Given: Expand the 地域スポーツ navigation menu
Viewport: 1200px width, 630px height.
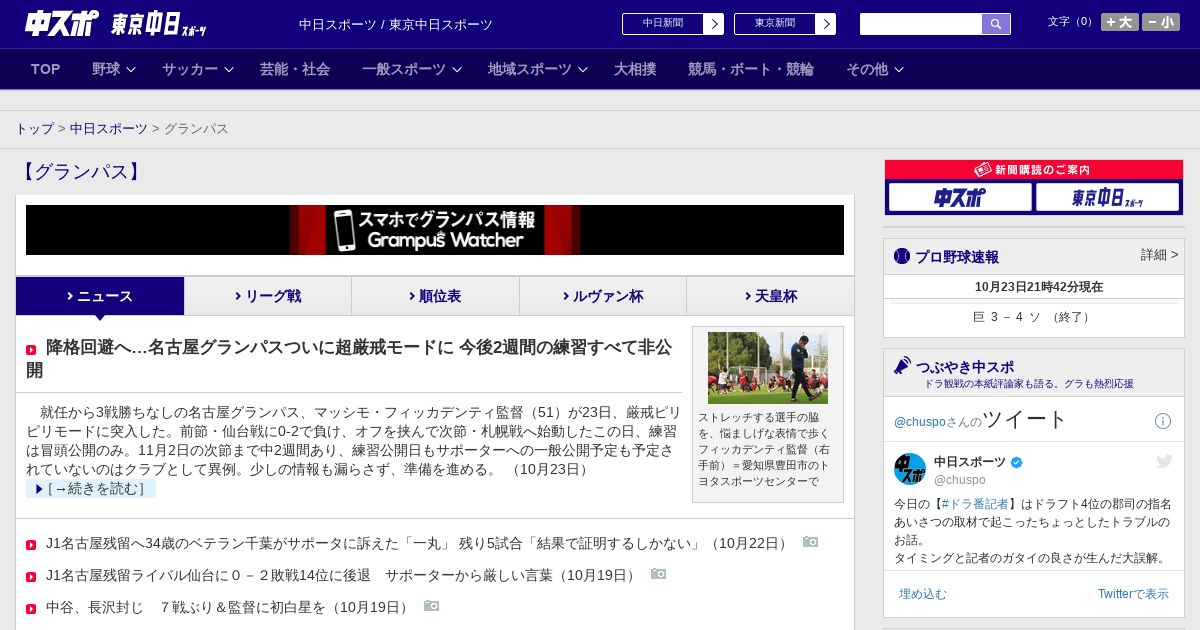Looking at the screenshot, I should click(538, 69).
